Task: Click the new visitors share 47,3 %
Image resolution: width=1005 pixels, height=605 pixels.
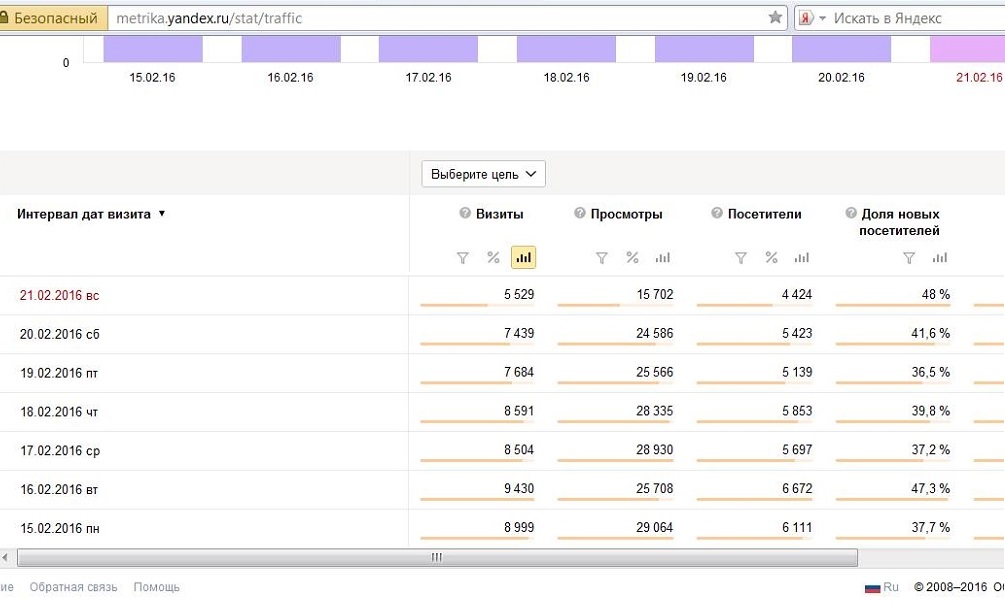Action: pyautogui.click(x=931, y=488)
